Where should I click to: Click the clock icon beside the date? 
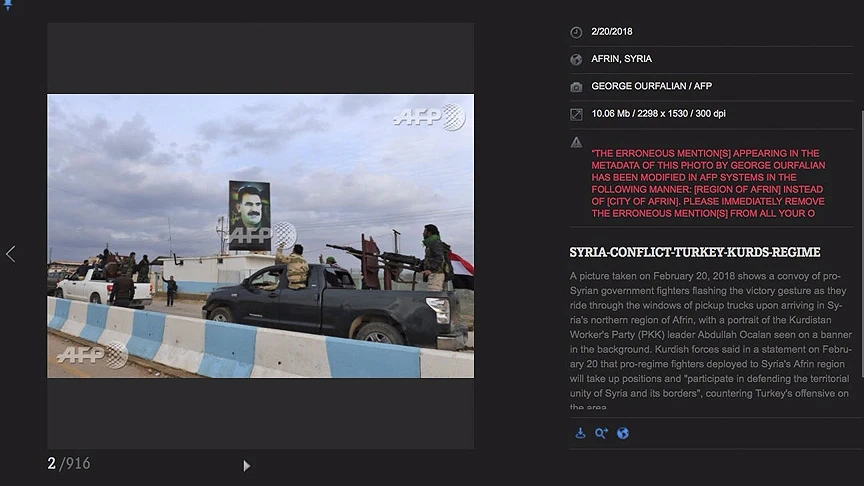[x=576, y=32]
